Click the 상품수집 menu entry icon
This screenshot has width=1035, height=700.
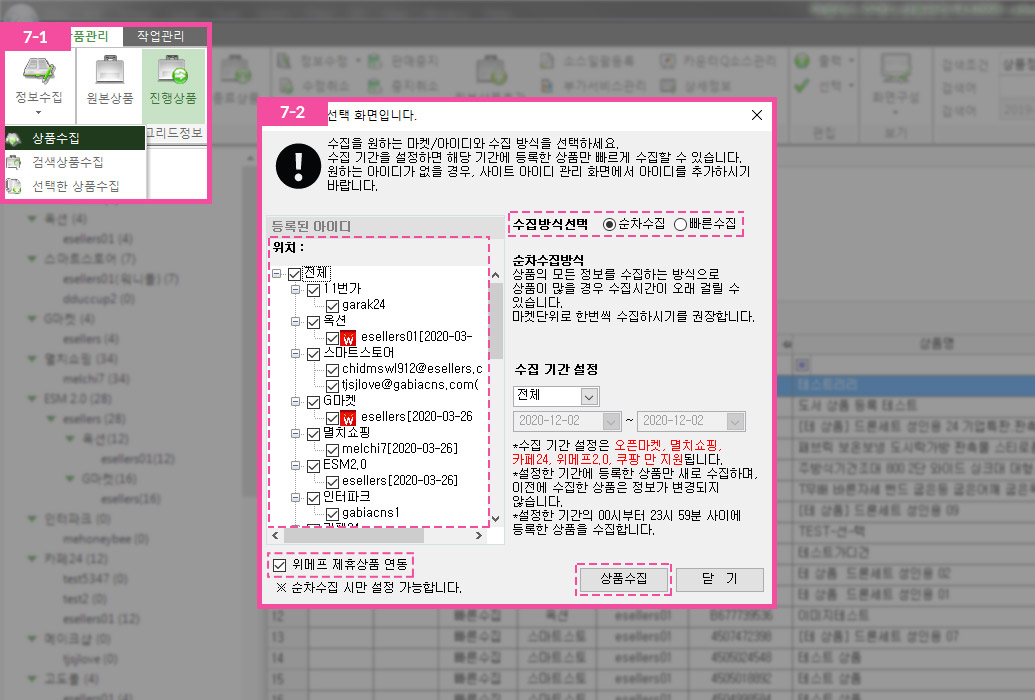point(13,138)
